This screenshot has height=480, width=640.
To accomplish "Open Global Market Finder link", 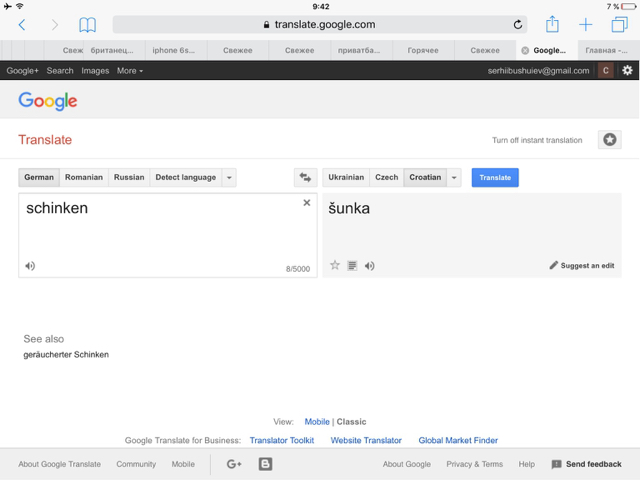I will [458, 440].
